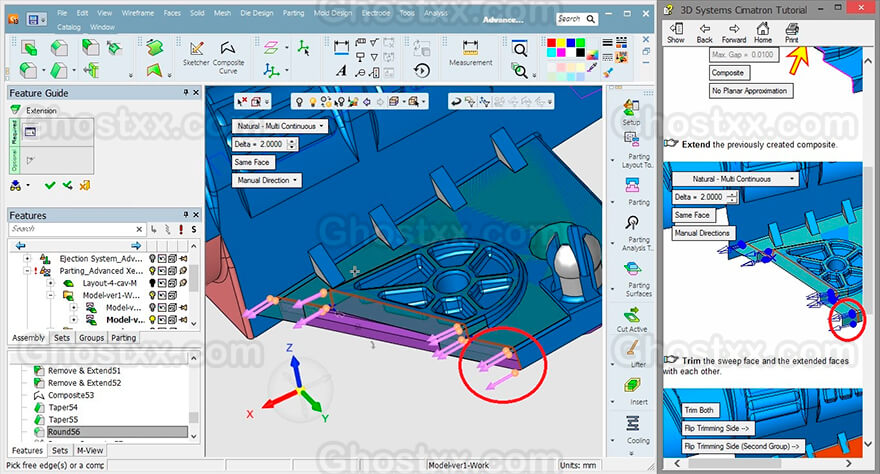Open the Sketcher tool
Image resolution: width=880 pixels, height=474 pixels.
[196, 54]
